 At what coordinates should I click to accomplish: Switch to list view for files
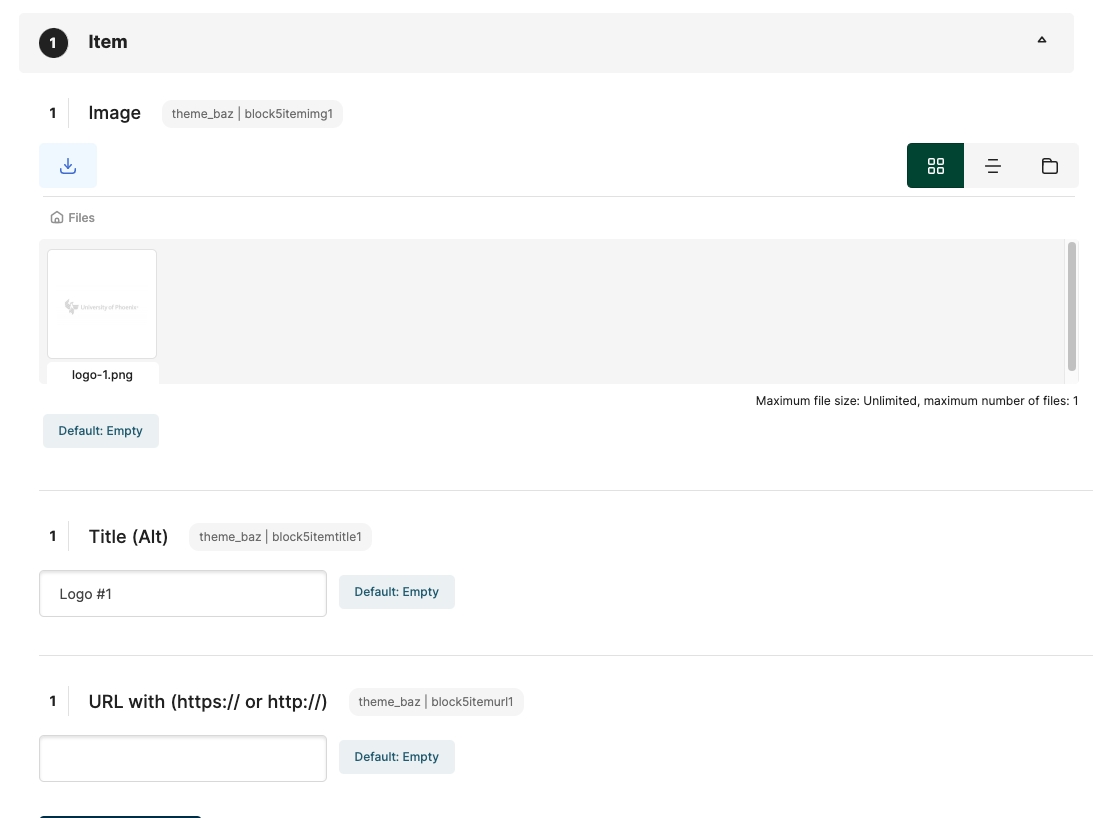(992, 166)
